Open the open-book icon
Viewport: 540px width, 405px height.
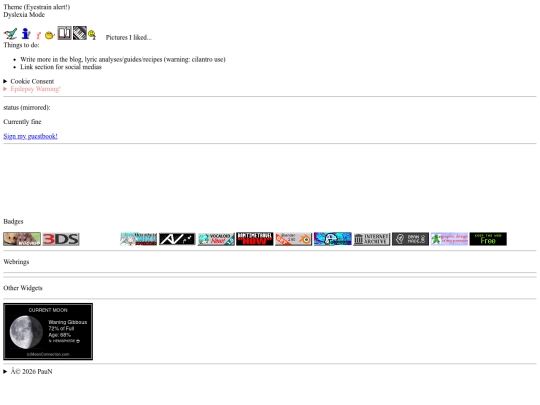click(64, 33)
